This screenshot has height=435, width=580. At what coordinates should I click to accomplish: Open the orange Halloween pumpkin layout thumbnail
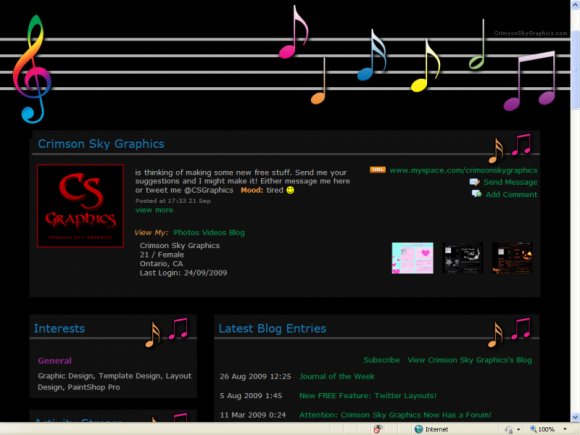click(x=513, y=258)
